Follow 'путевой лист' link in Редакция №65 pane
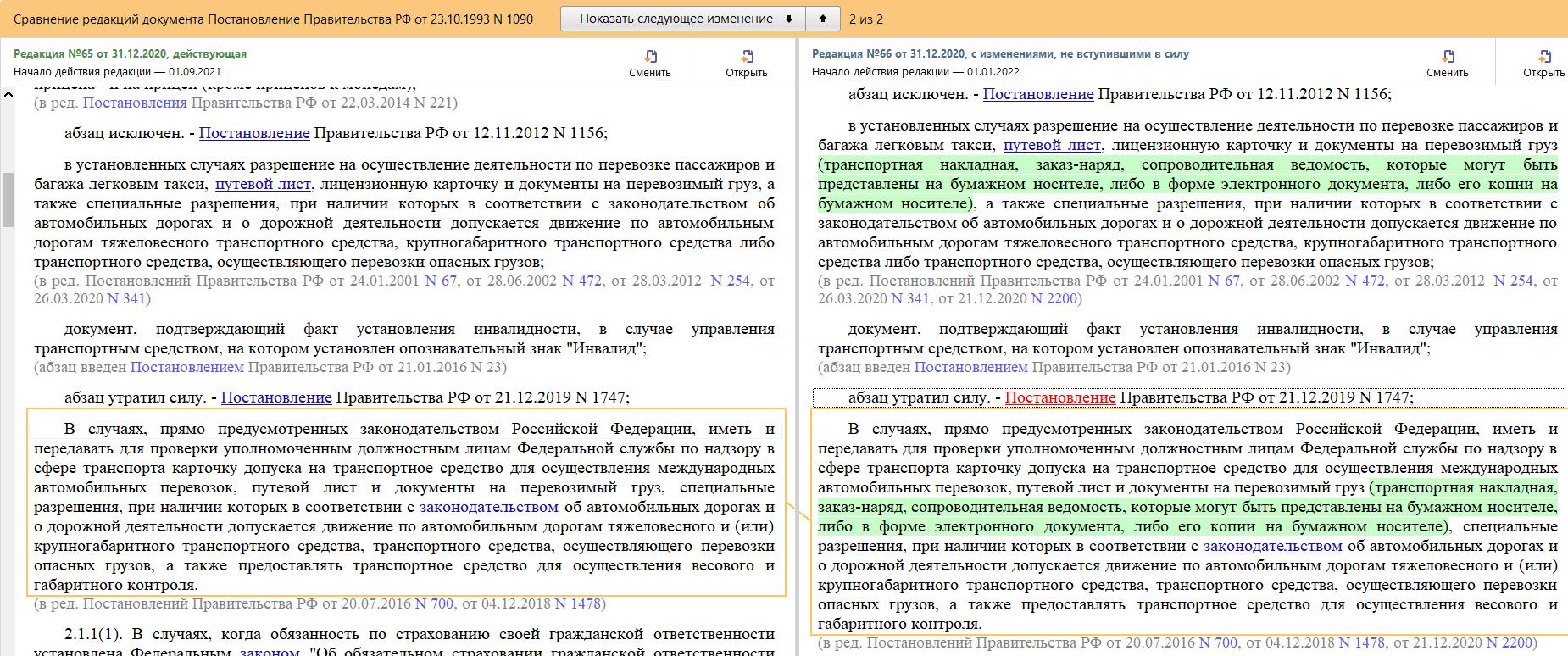The image size is (1568, 656). coord(264,184)
